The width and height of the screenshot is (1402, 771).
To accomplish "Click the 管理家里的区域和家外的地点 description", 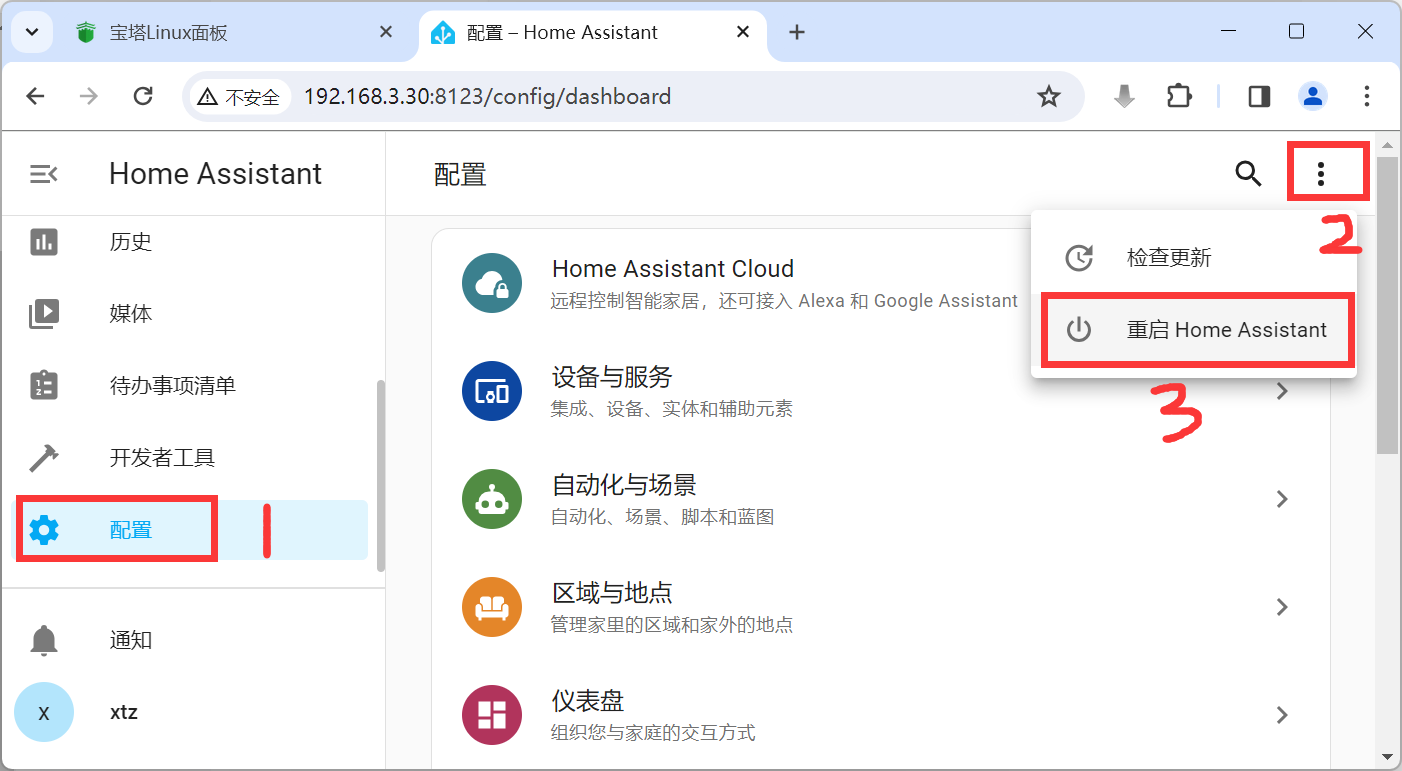I will pyautogui.click(x=671, y=625).
